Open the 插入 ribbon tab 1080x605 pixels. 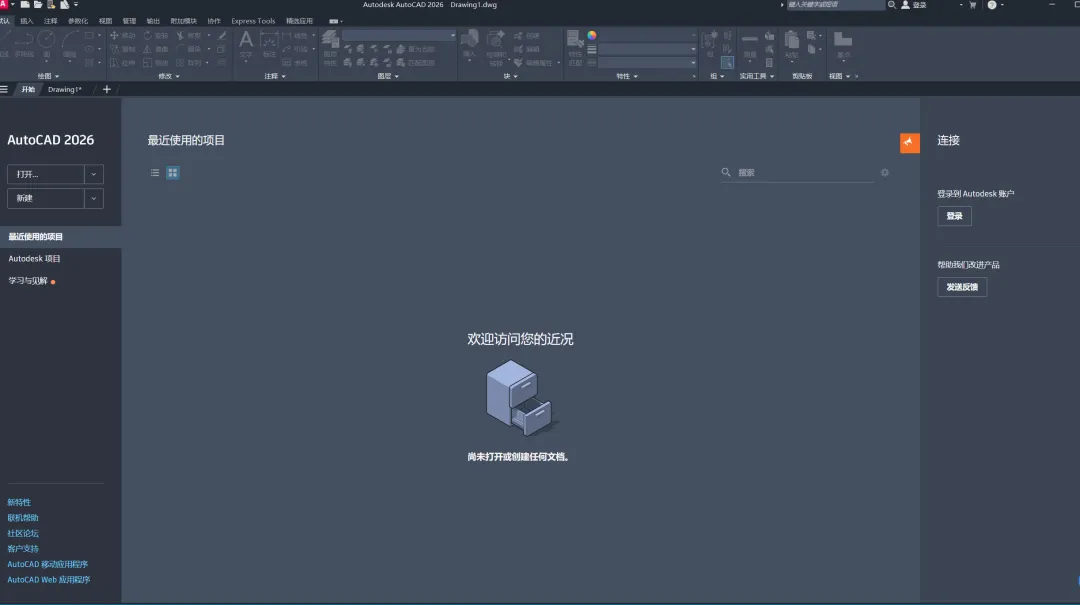tap(27, 21)
